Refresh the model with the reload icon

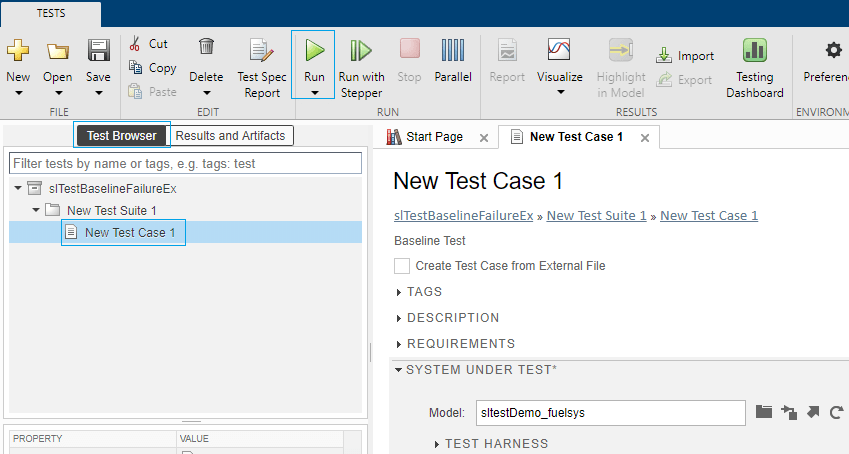click(835, 412)
